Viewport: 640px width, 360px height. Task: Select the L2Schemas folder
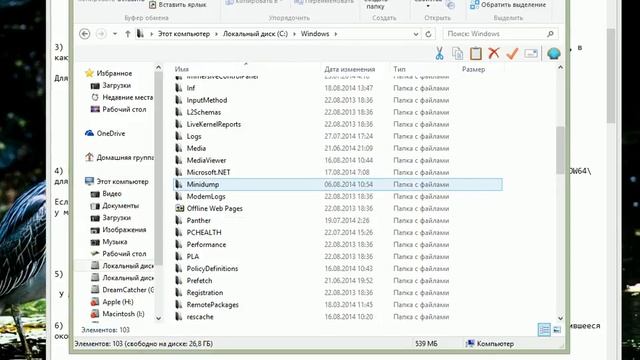tap(204, 112)
